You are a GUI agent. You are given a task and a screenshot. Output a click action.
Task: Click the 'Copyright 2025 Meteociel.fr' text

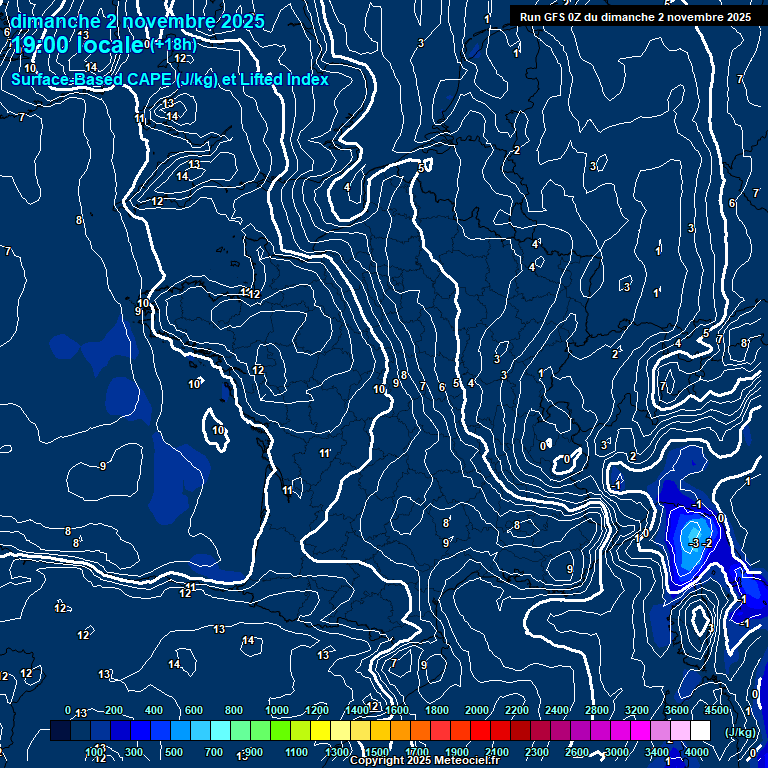[425, 760]
